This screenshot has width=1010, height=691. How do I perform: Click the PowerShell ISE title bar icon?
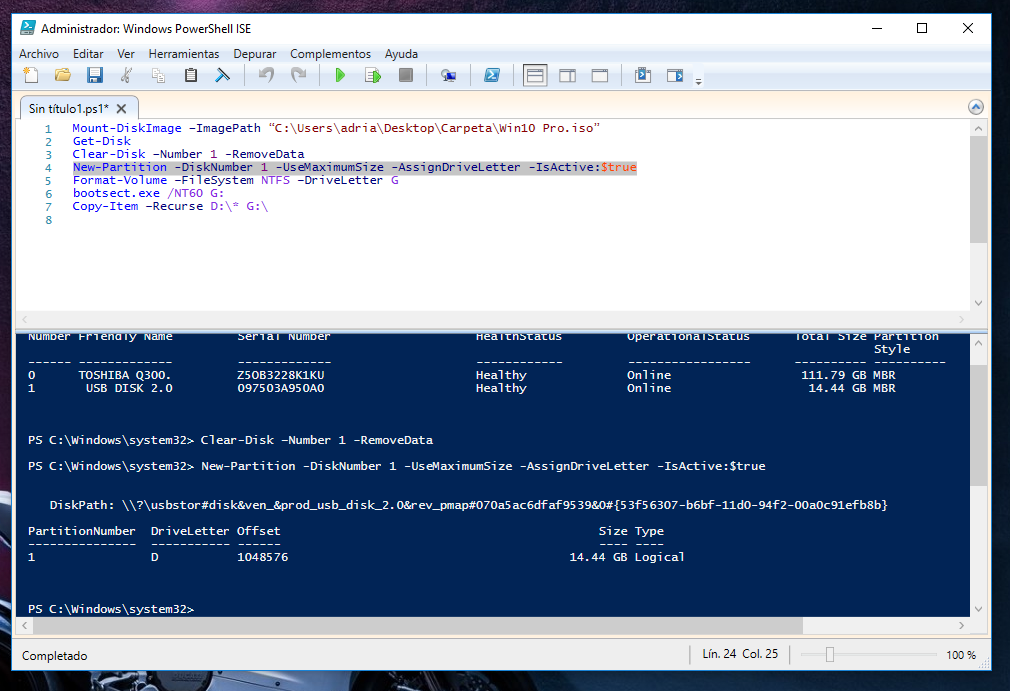coord(28,28)
